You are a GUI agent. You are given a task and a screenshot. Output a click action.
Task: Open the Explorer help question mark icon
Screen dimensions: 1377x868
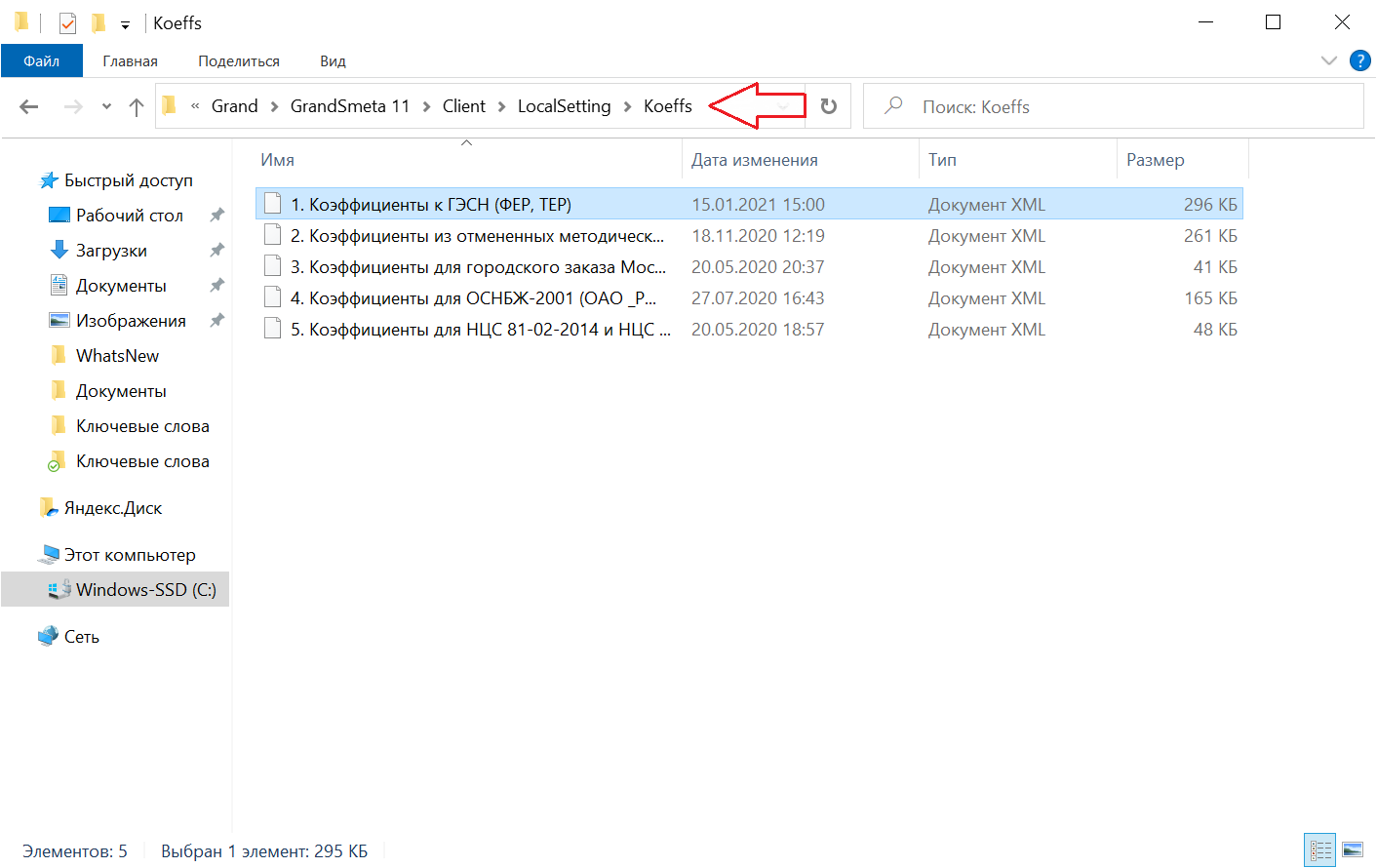pos(1359,60)
